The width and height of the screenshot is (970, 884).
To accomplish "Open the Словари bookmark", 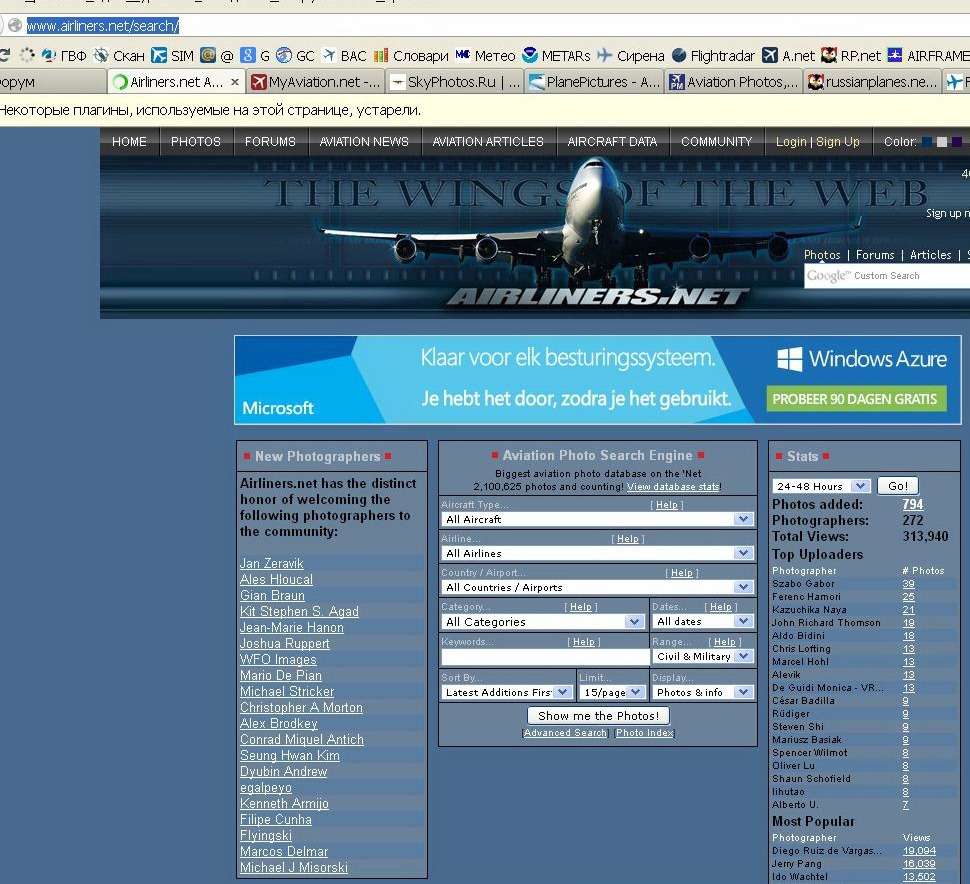I will tap(411, 56).
